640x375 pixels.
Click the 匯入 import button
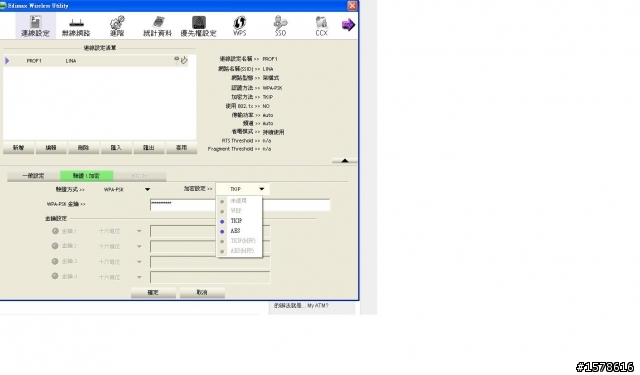[x=116, y=148]
